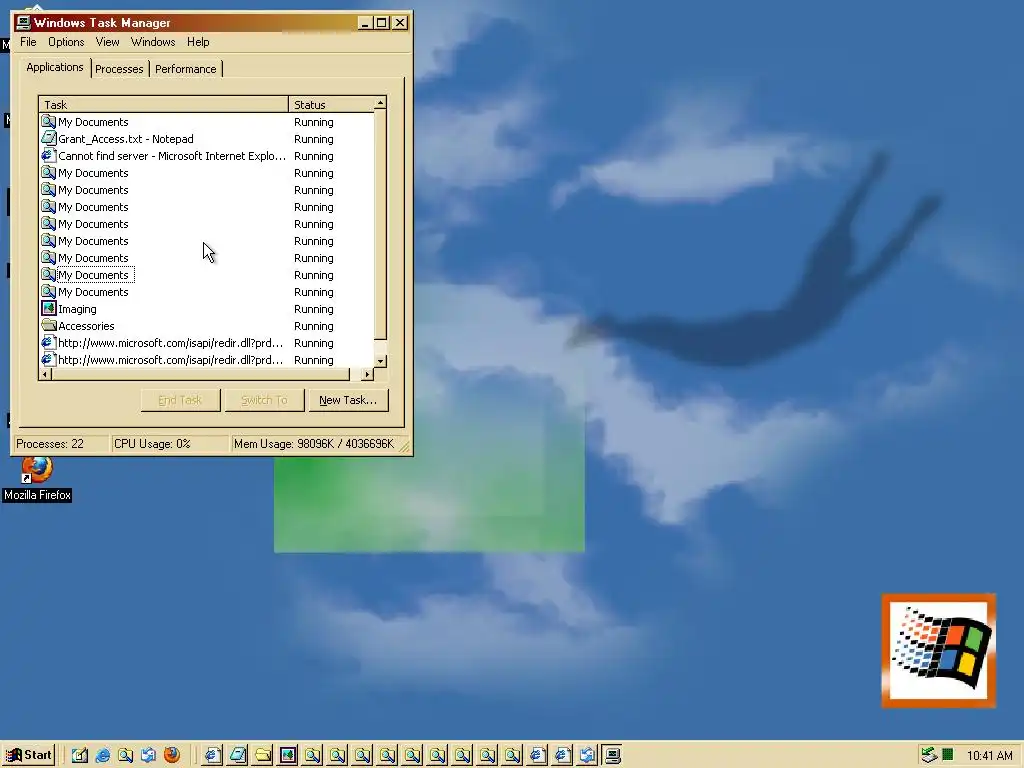Click the Notepad icon beside Grant_Access.txt
1024x768 pixels.
tap(48, 138)
